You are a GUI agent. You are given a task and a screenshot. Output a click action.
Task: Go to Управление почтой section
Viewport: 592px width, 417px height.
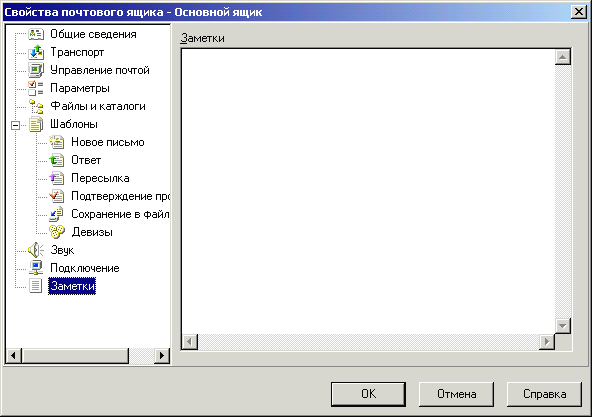tap(100, 70)
